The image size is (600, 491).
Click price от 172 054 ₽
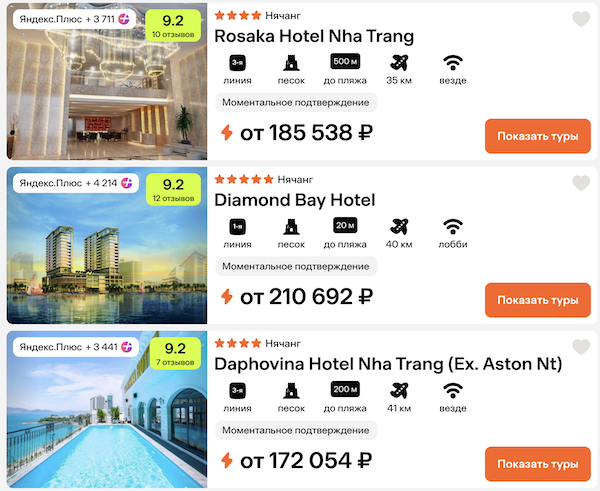(306, 460)
